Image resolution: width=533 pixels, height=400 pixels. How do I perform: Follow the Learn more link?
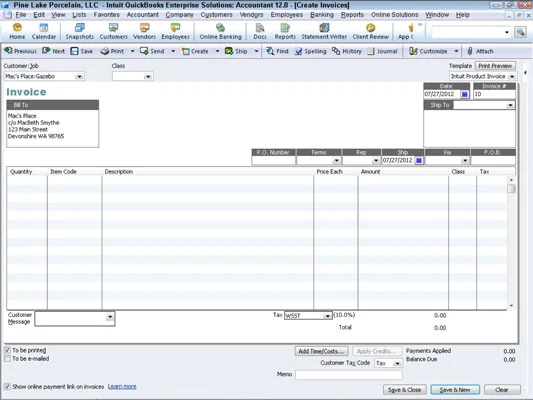(x=122, y=386)
